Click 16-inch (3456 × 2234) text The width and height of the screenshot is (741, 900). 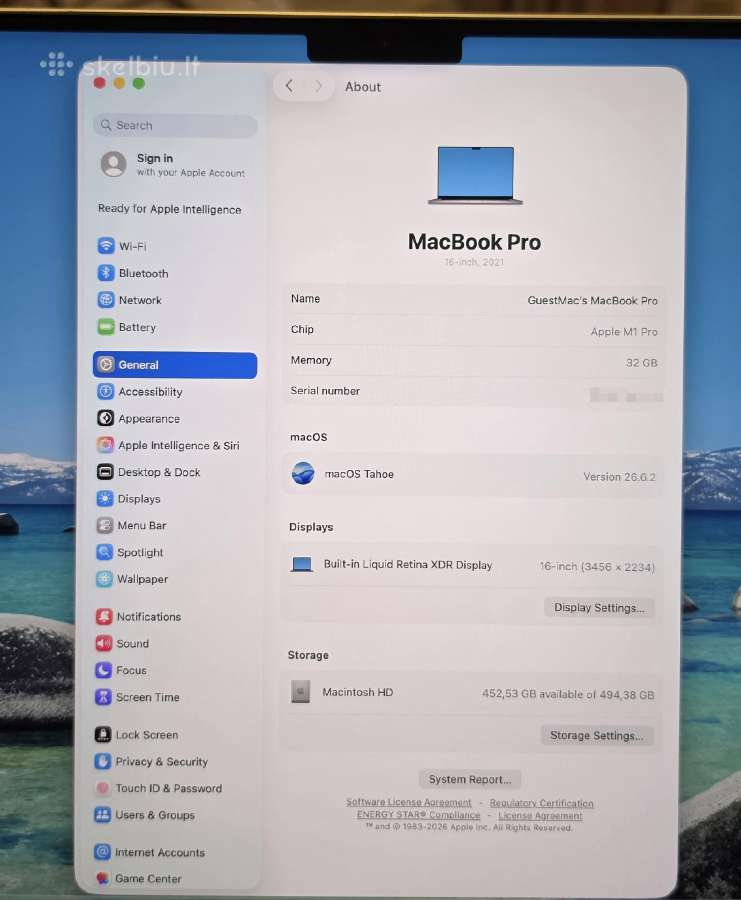point(597,567)
